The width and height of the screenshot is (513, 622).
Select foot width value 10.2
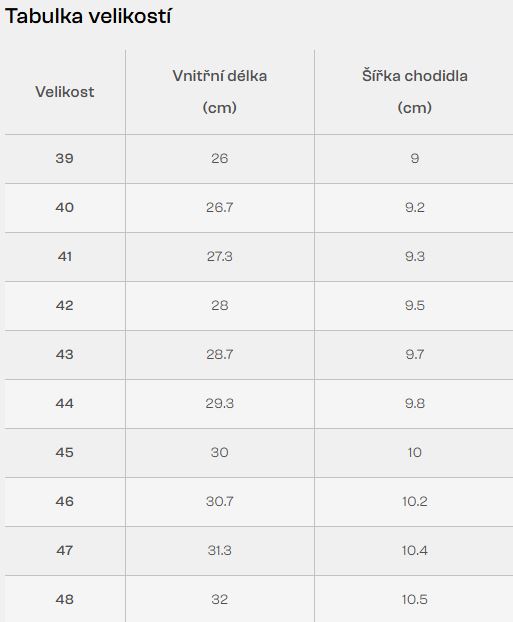coord(415,501)
